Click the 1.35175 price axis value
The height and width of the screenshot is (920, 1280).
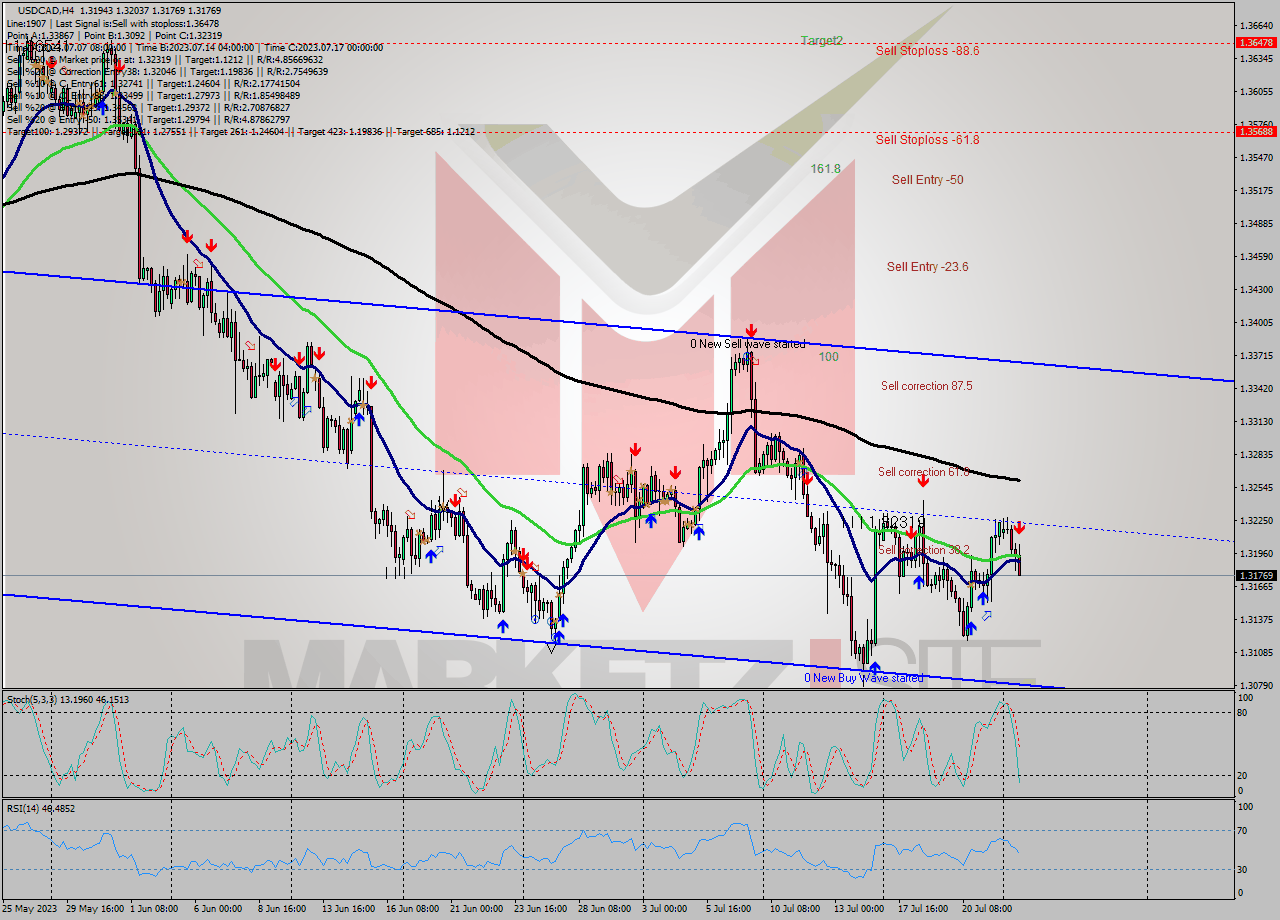coord(1255,190)
